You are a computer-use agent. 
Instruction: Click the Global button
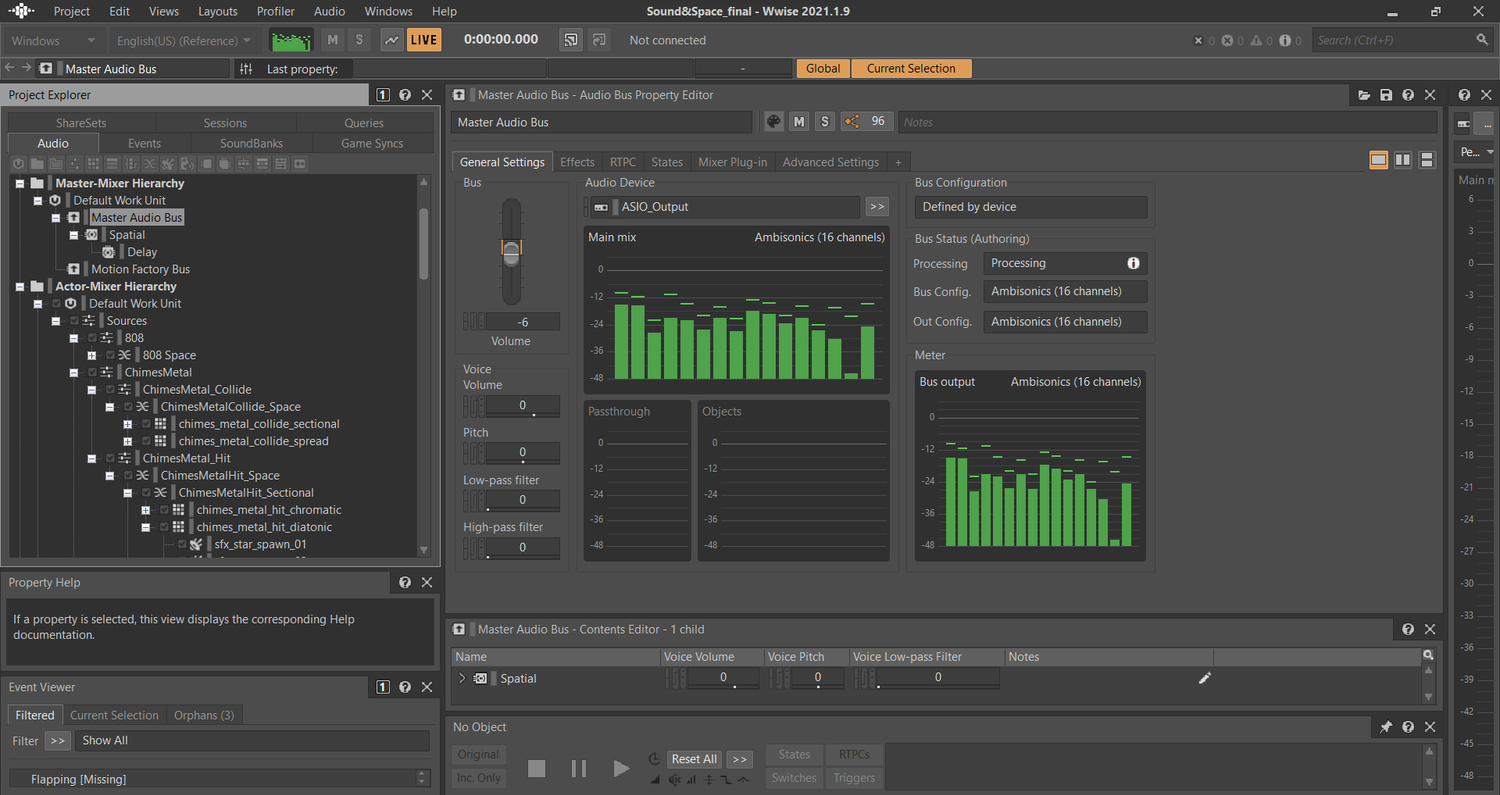coord(823,68)
